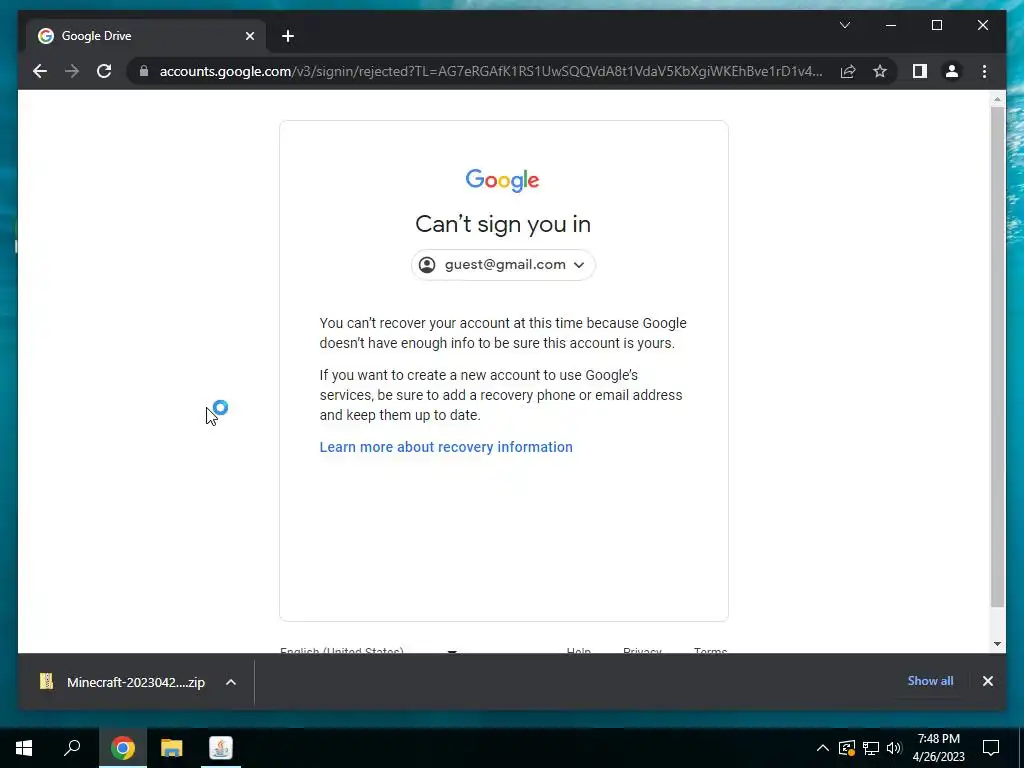Maximize the Chrome window
The height and width of the screenshot is (768, 1024).
click(936, 25)
